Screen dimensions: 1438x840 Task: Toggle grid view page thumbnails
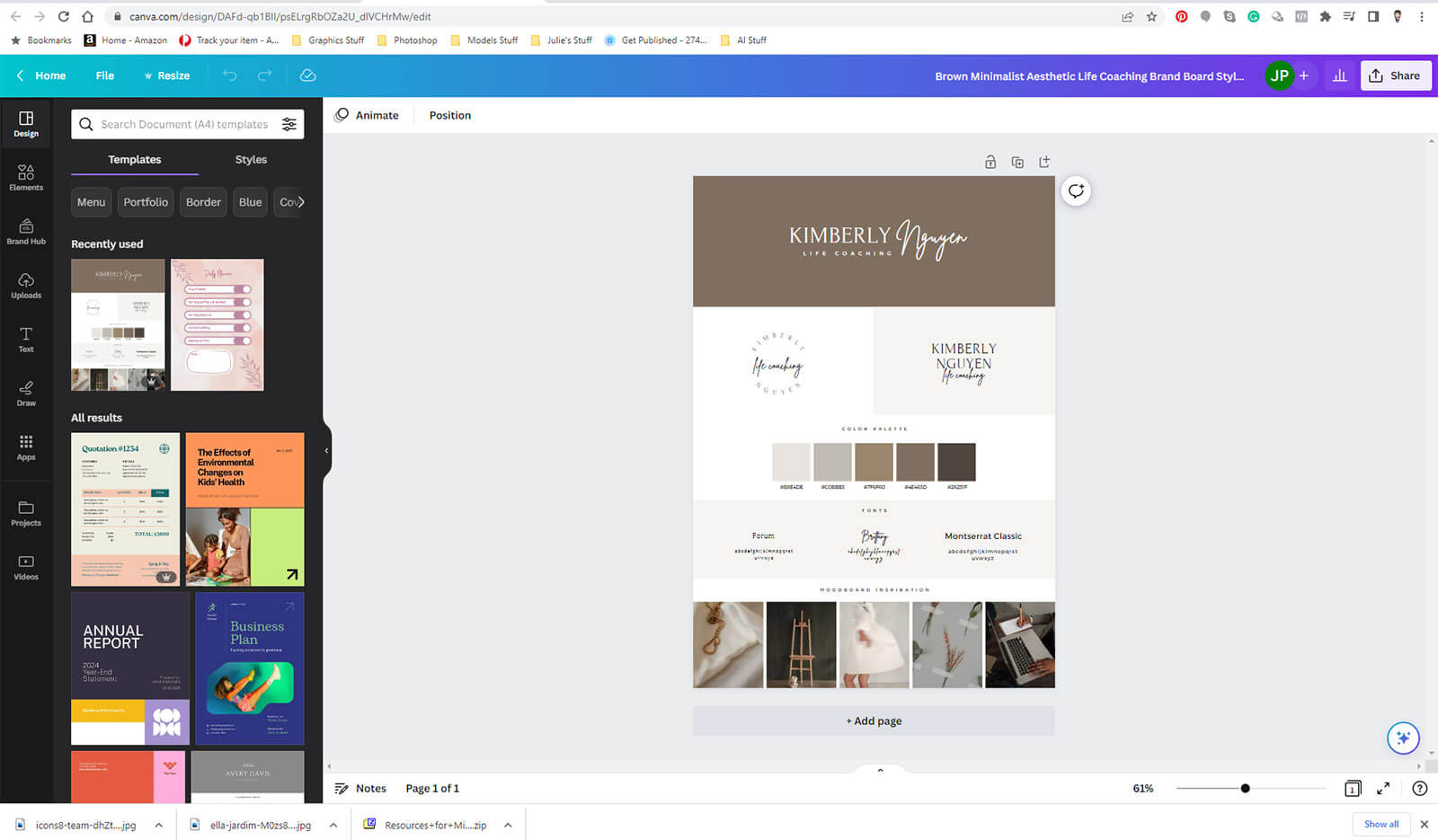(x=1353, y=788)
